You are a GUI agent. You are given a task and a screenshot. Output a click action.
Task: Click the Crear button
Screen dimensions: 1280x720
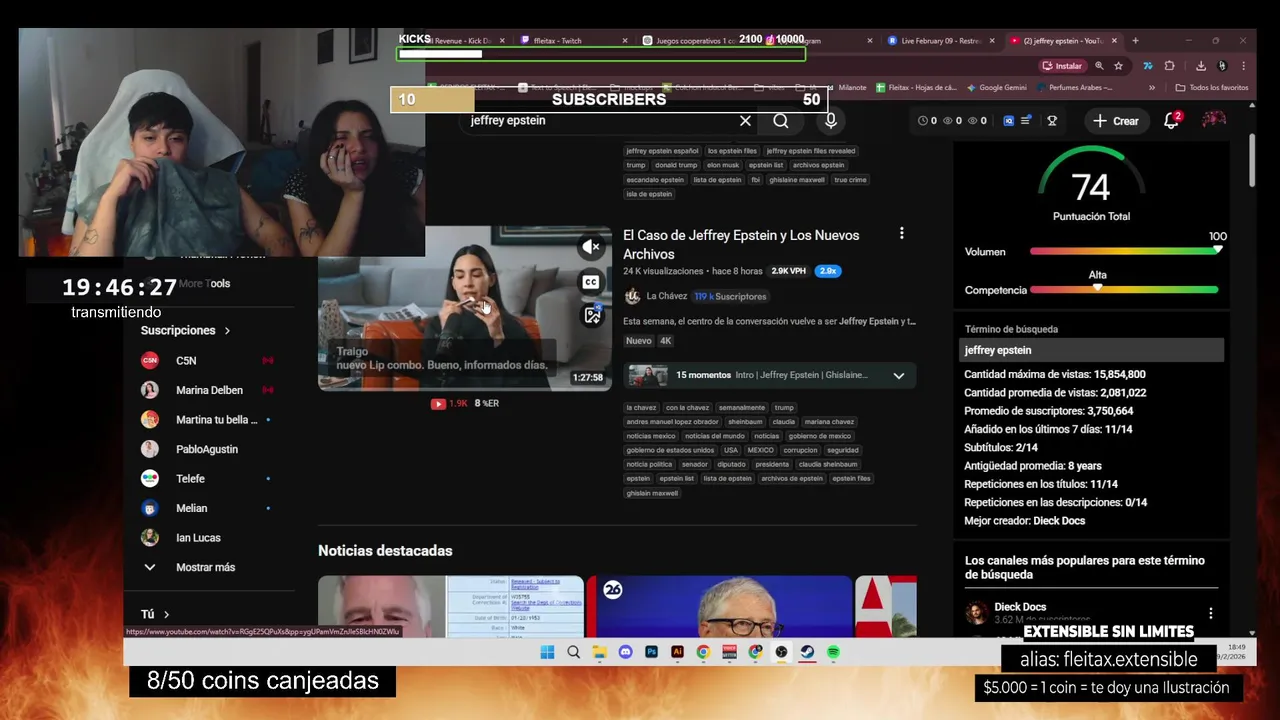tap(1115, 121)
